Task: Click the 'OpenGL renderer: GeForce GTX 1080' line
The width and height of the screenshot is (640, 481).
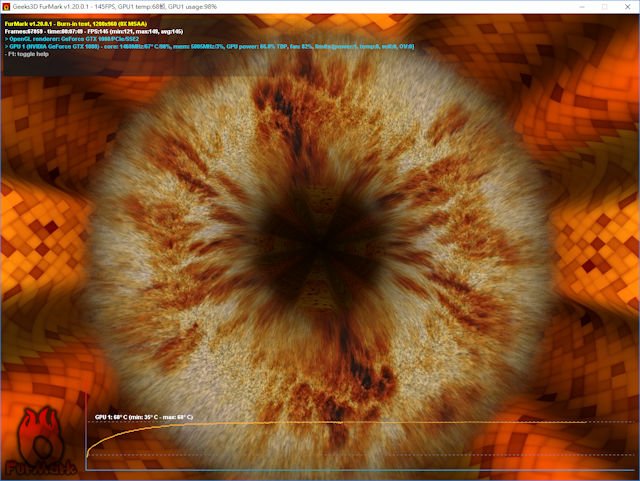Action: (x=72, y=39)
